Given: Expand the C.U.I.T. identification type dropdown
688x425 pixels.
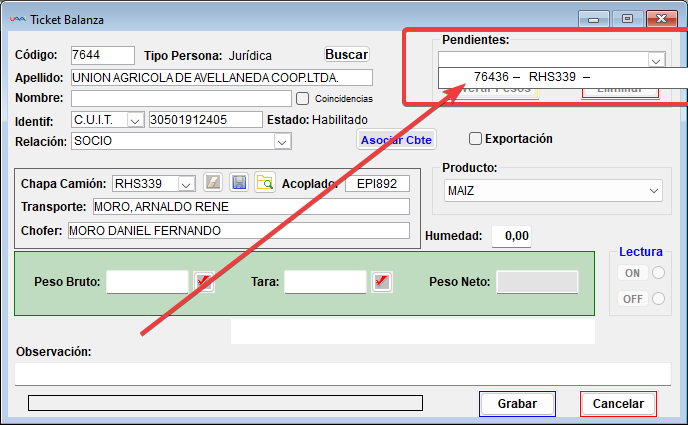Looking at the screenshot, I should point(135,120).
